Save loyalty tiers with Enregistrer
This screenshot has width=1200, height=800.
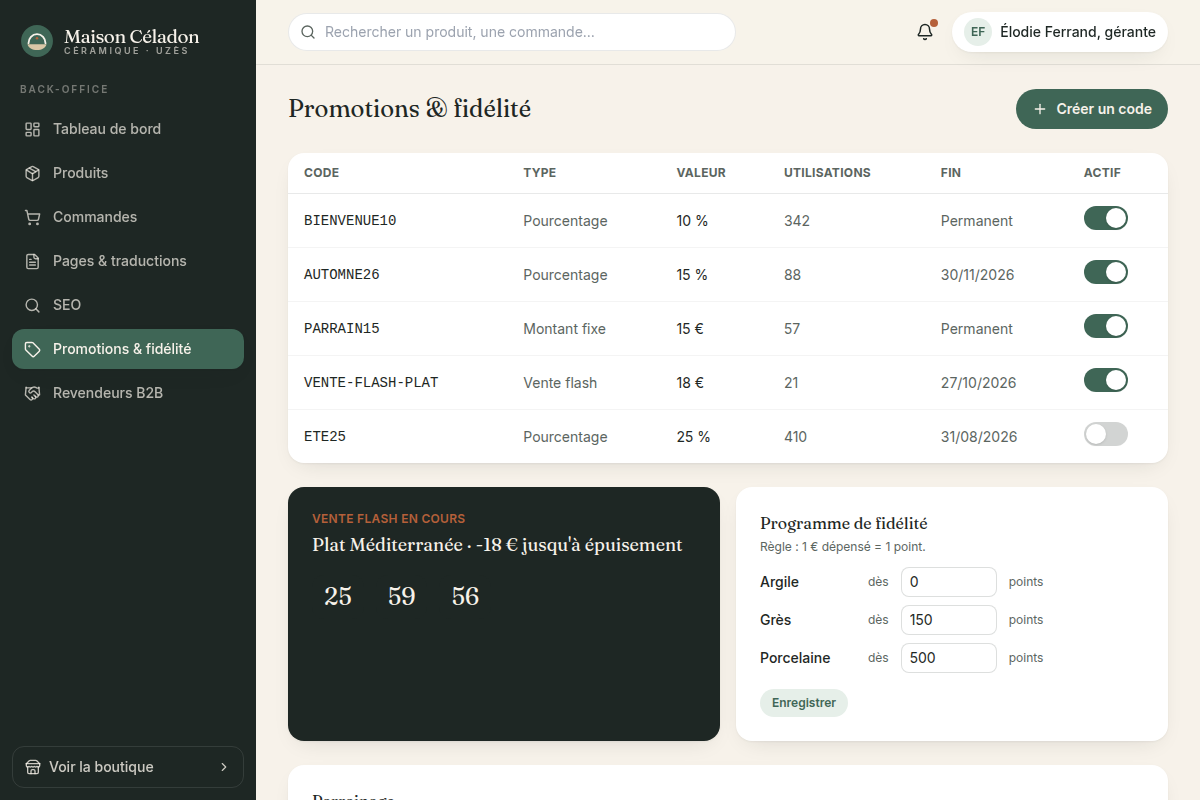click(804, 703)
